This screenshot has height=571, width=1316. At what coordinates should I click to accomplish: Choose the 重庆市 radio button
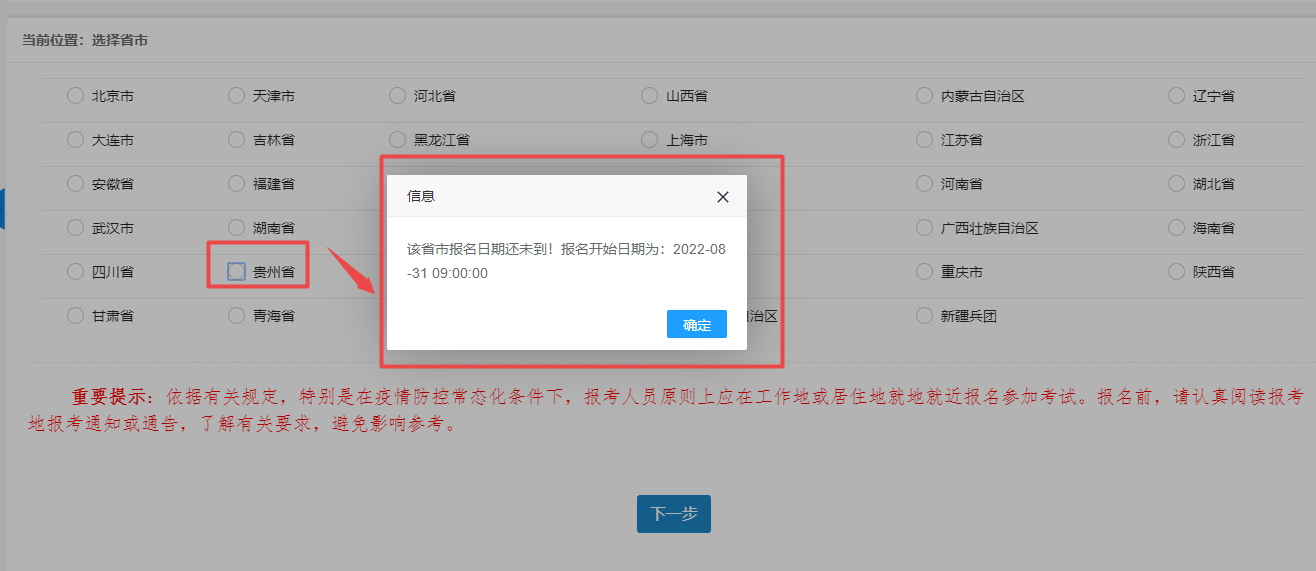point(924,272)
